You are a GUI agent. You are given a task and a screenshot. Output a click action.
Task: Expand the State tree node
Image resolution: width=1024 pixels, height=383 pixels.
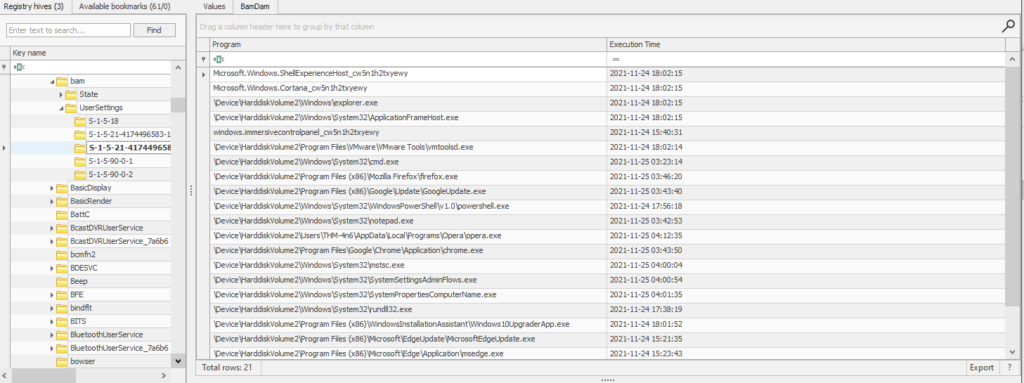click(61, 95)
